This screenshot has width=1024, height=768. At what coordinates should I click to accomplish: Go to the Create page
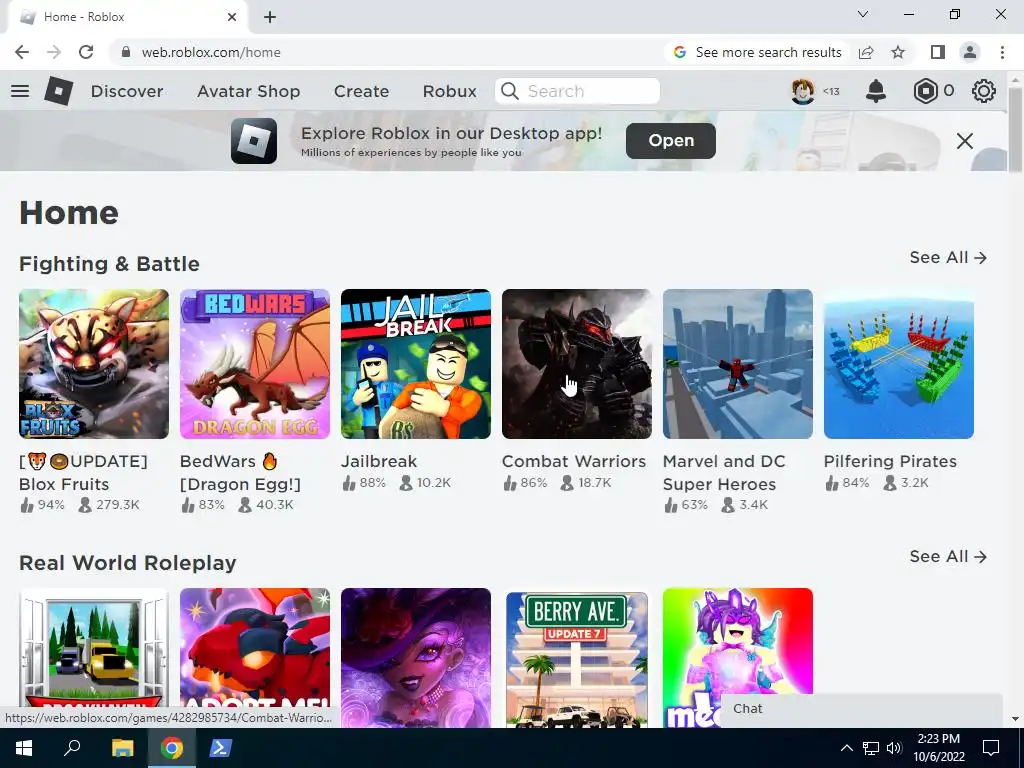[361, 91]
